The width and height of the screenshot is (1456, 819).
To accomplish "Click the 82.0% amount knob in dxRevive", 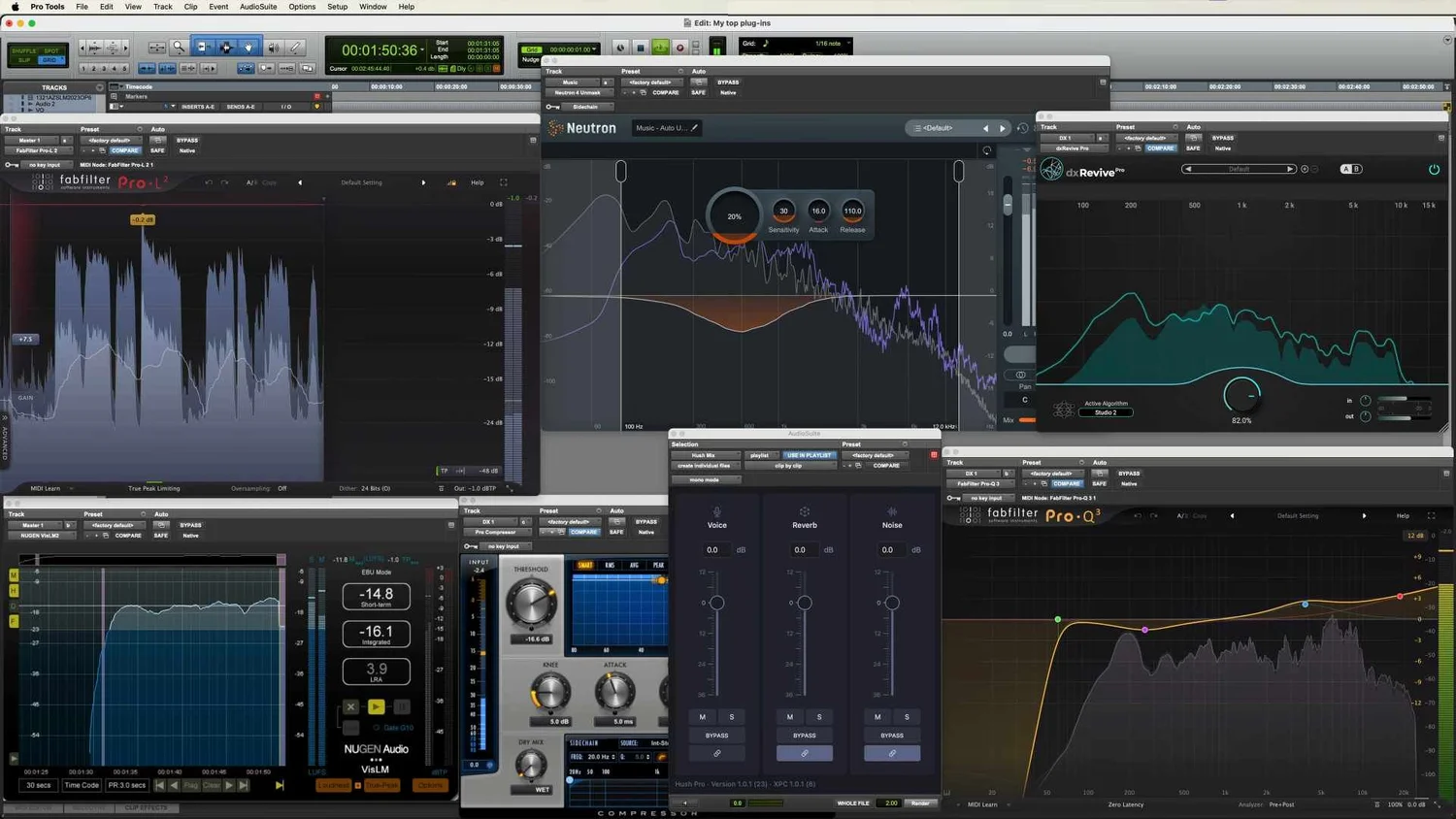I will (1241, 395).
